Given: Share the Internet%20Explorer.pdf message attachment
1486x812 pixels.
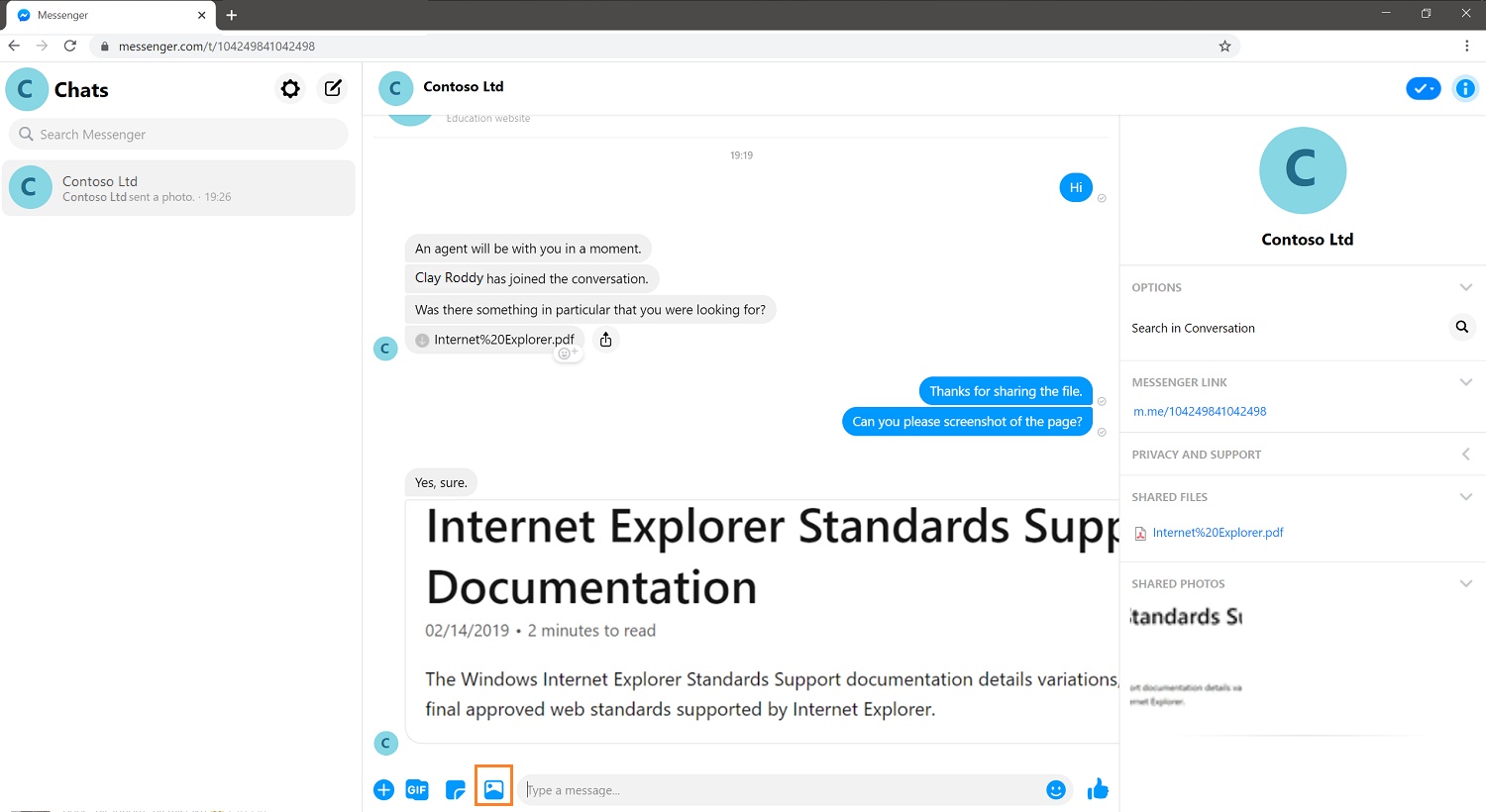Looking at the screenshot, I should [605, 339].
